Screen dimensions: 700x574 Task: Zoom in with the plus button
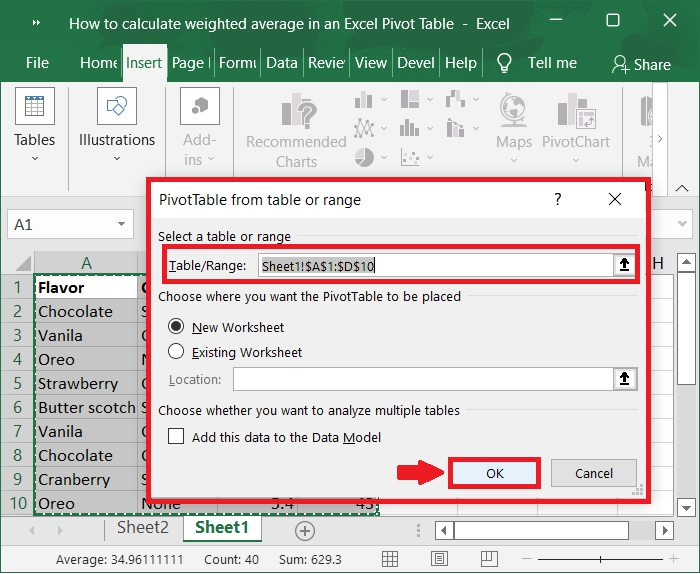click(674, 559)
